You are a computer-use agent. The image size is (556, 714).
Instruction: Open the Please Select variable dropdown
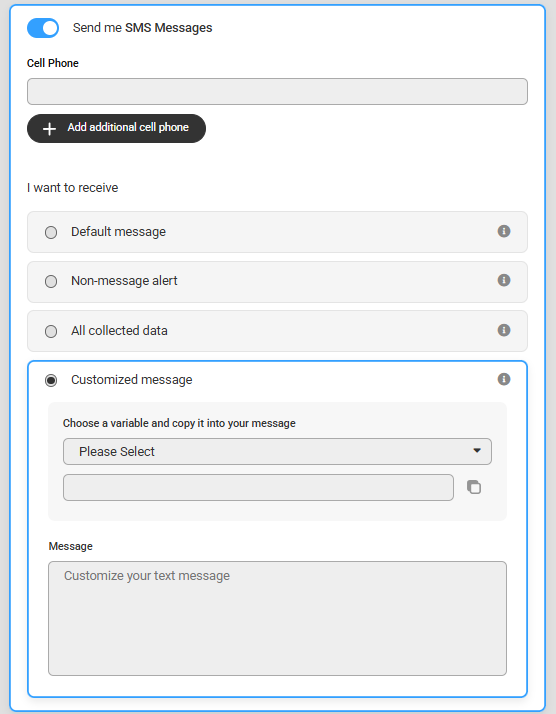coord(277,451)
